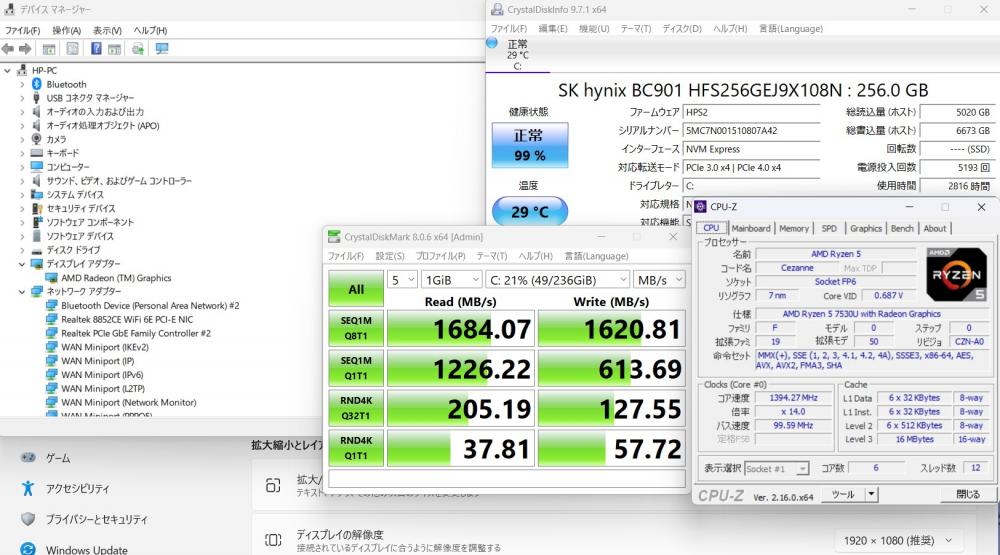Click the blue health status 正常 99% indicator
The height and width of the screenshot is (555, 1000).
[529, 145]
